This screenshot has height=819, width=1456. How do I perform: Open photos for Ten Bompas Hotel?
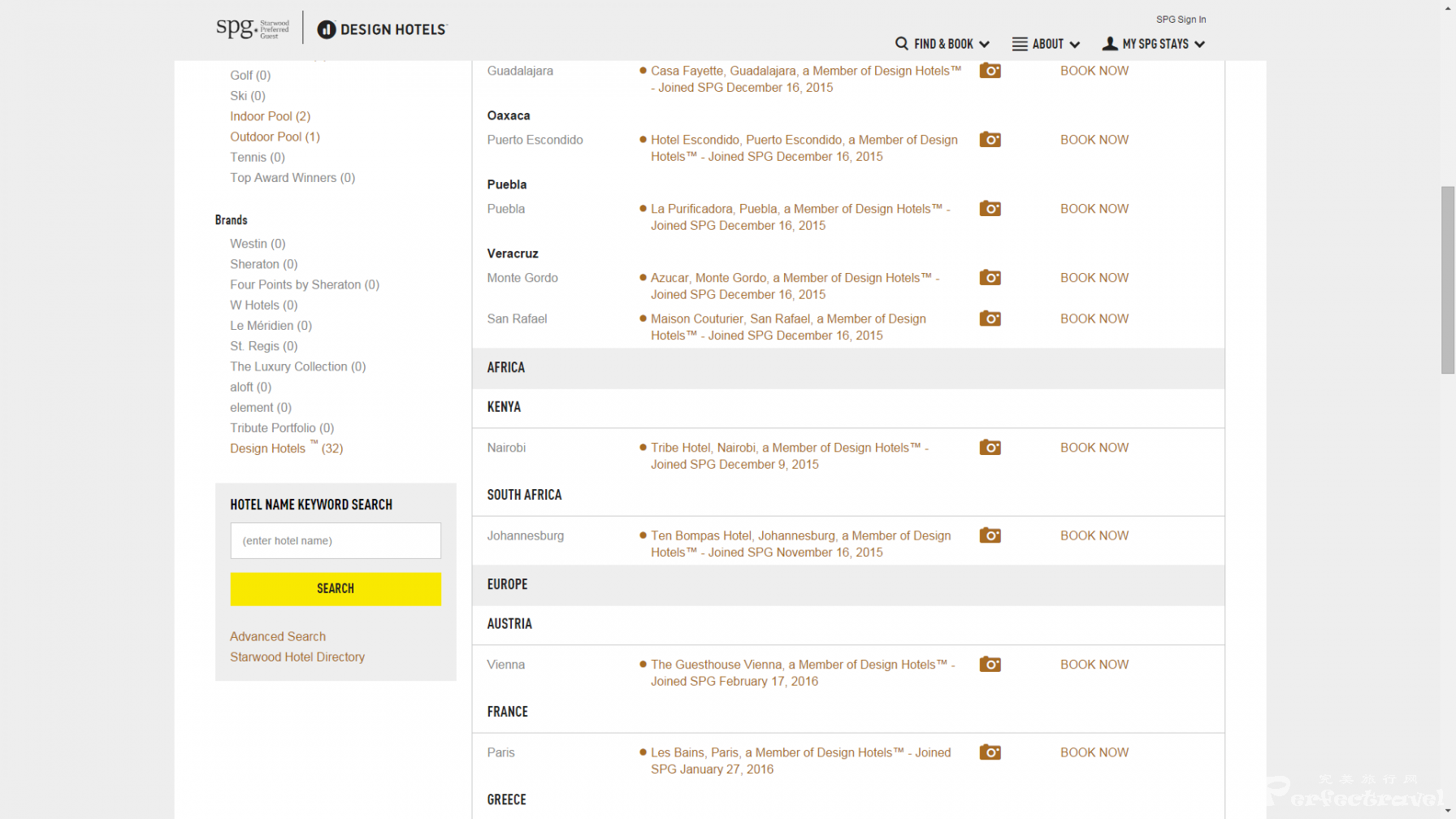(x=990, y=535)
